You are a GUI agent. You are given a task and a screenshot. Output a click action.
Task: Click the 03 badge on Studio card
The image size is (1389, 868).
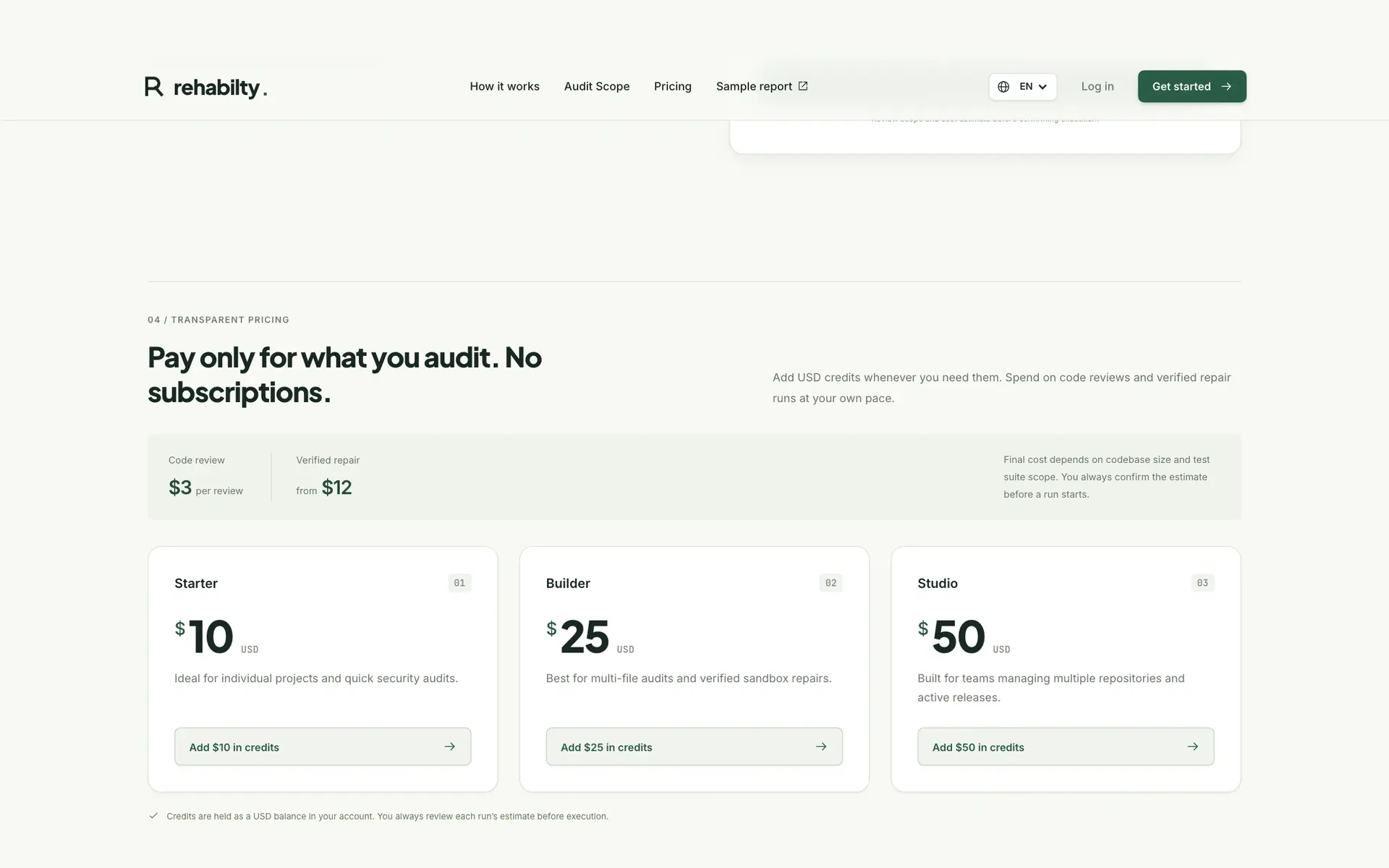(x=1202, y=583)
